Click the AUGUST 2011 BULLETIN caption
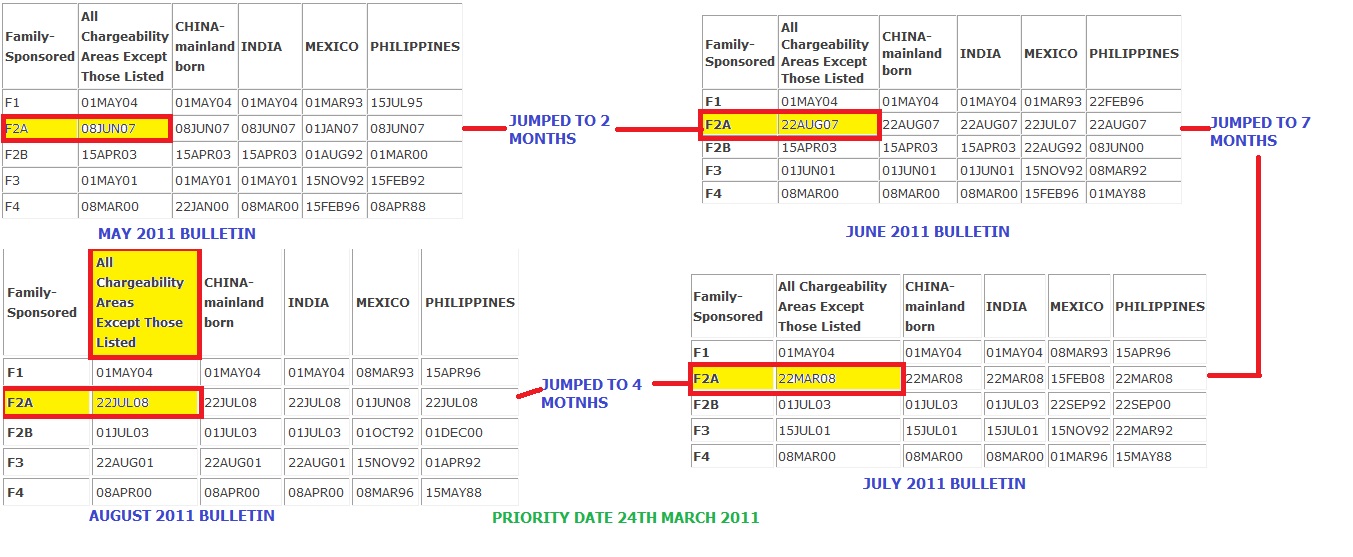 181,516
